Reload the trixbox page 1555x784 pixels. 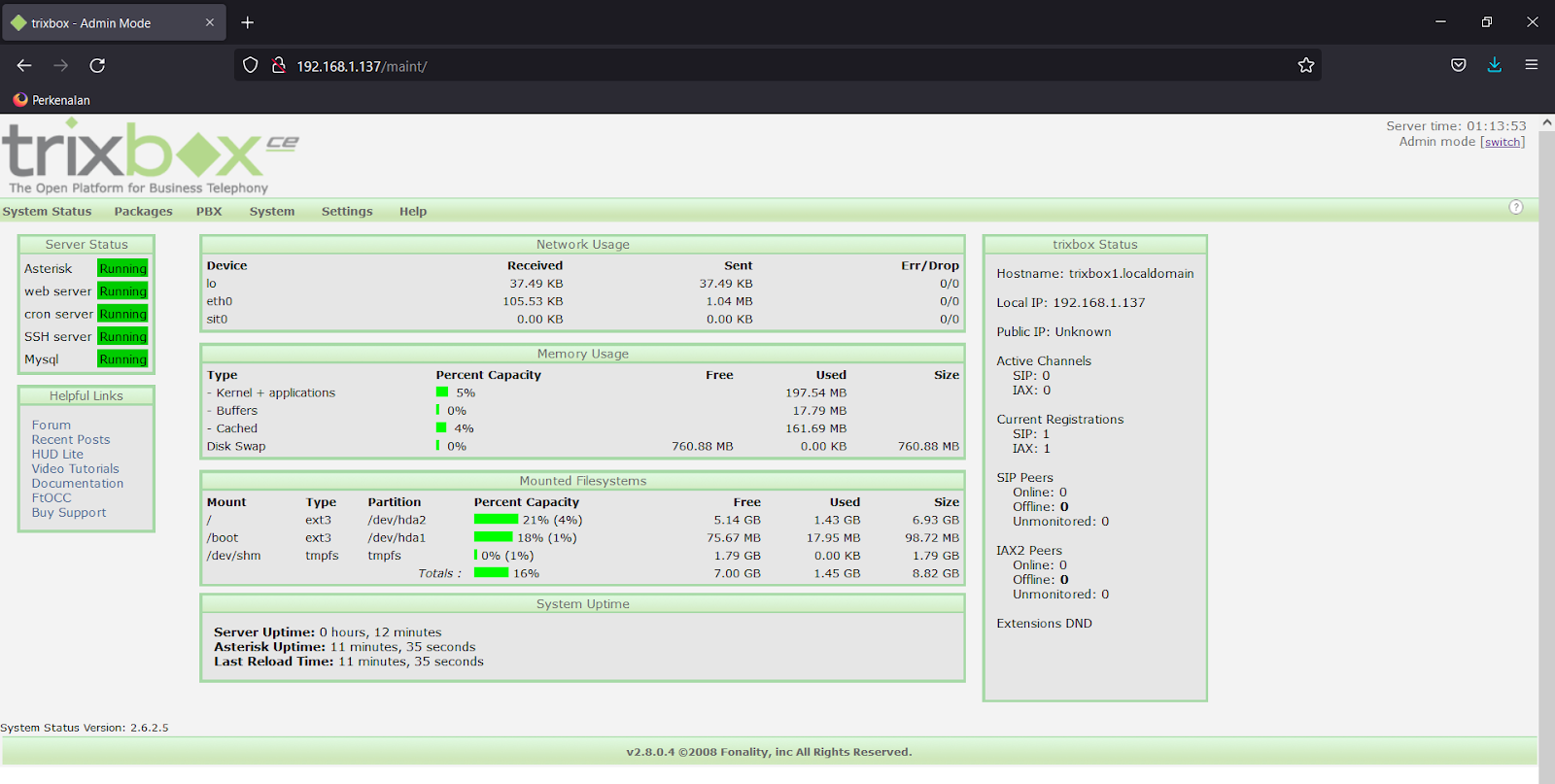click(97, 65)
